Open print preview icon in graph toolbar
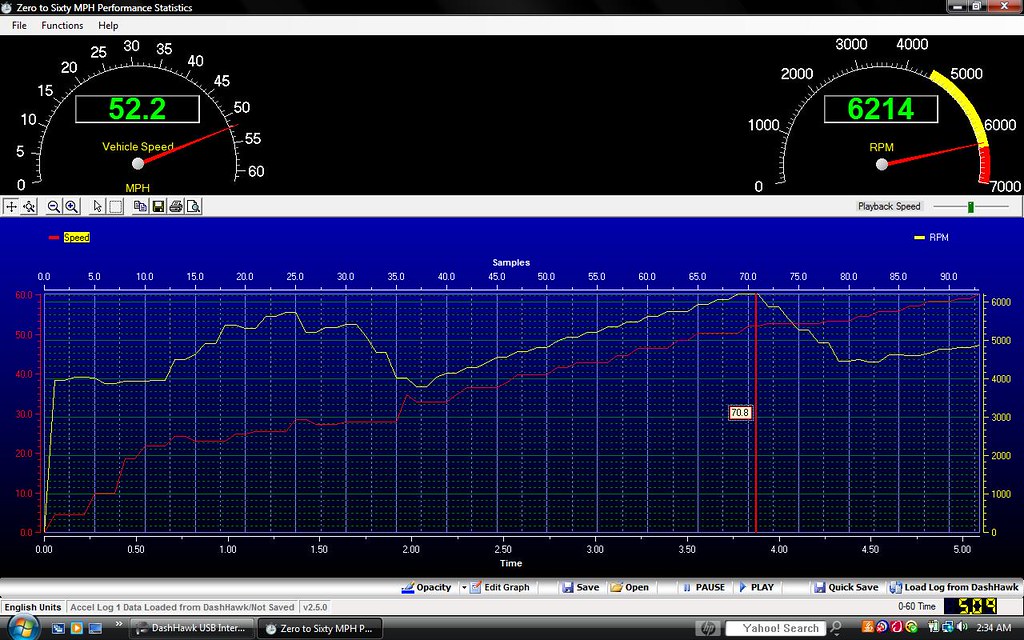This screenshot has width=1024, height=640. tap(193, 206)
